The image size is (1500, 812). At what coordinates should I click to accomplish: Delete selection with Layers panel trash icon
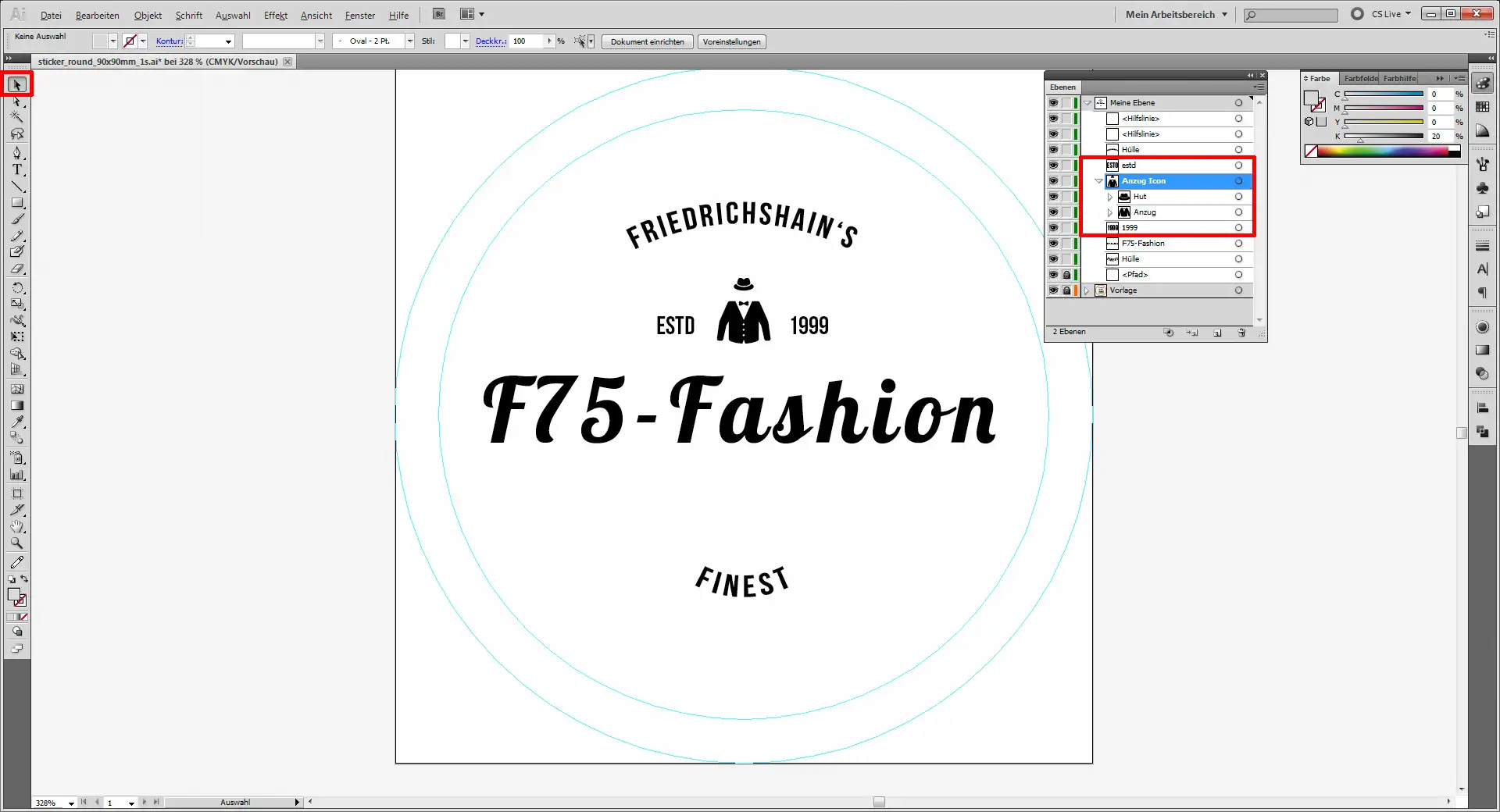(1241, 333)
